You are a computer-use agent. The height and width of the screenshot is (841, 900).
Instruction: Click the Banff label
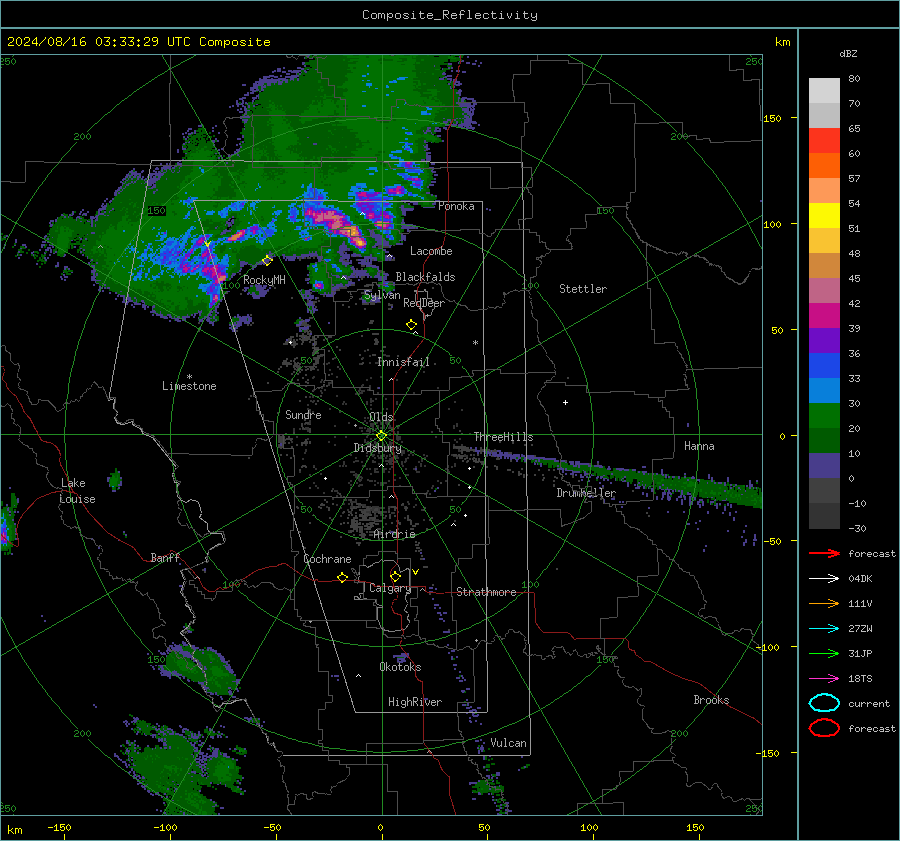[x=165, y=557]
